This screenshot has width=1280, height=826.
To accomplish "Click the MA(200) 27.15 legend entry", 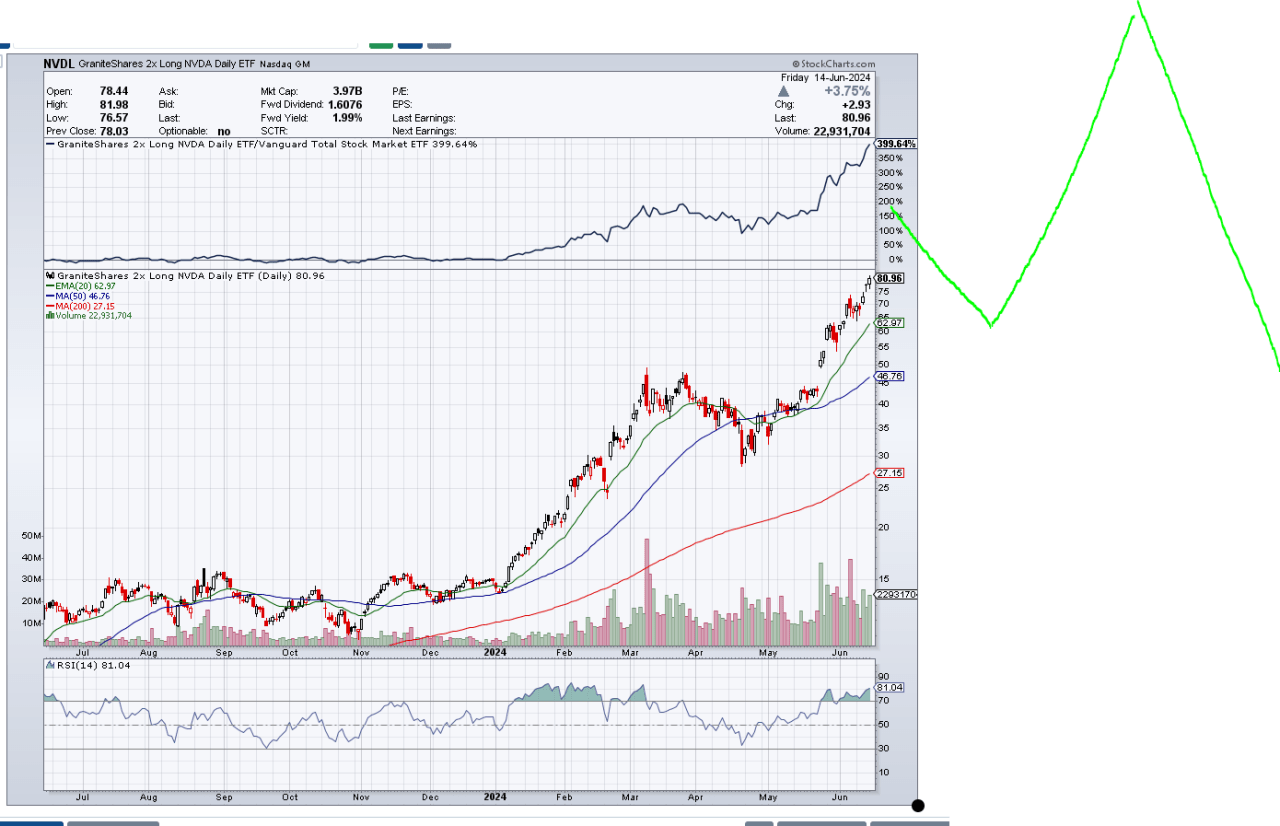I will click(81, 306).
